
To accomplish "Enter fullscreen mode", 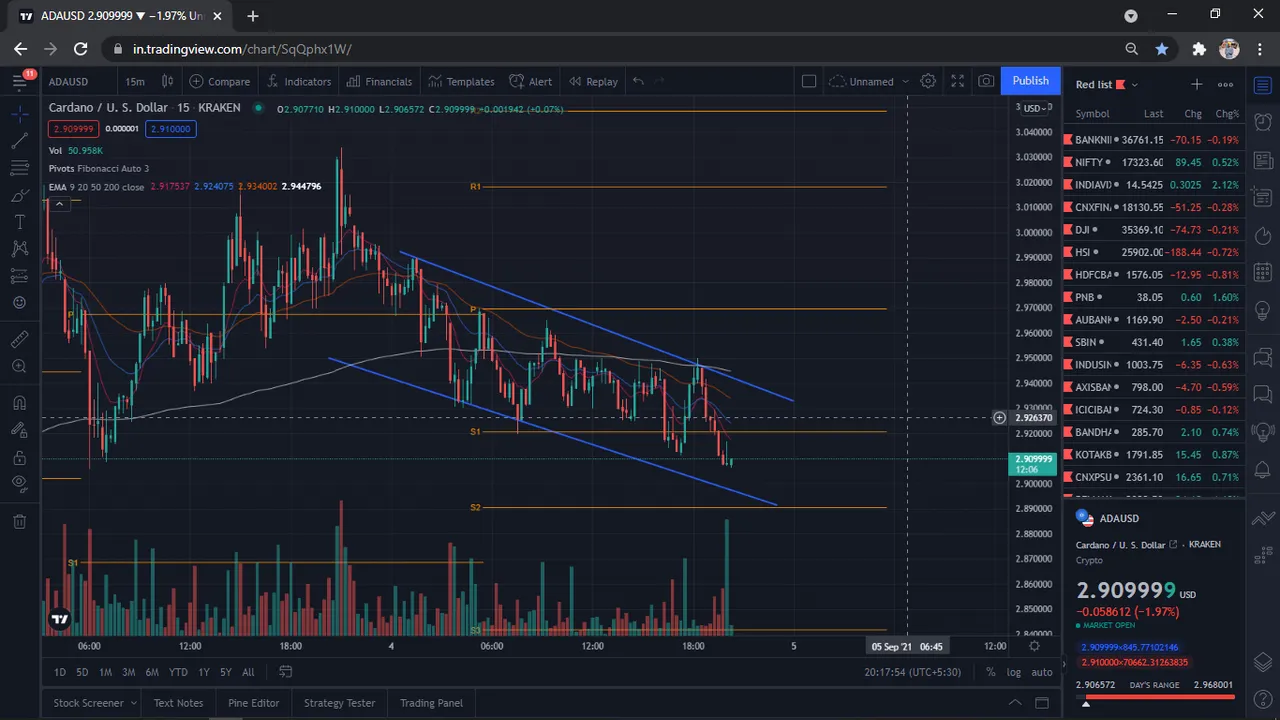I will pos(957,81).
